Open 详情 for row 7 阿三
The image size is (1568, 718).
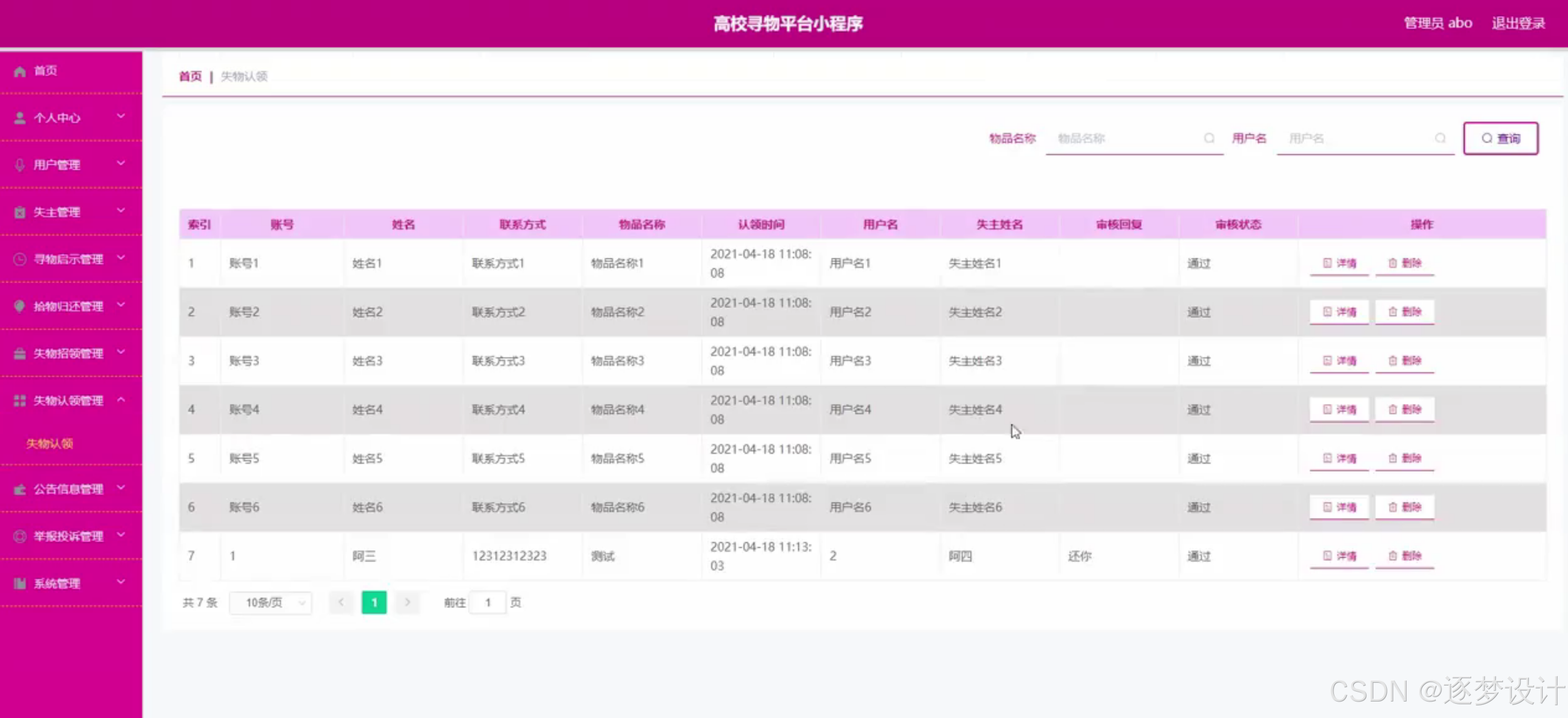point(1339,556)
